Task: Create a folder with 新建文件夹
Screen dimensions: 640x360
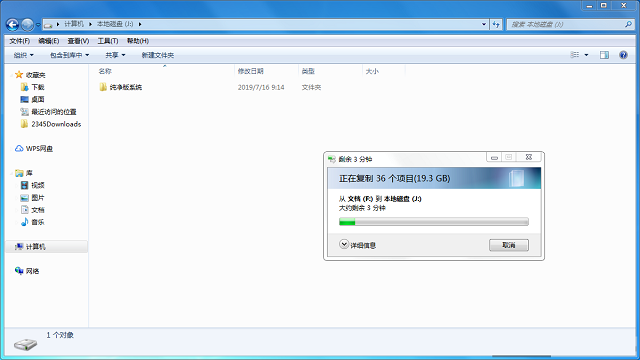Action: click(158, 55)
